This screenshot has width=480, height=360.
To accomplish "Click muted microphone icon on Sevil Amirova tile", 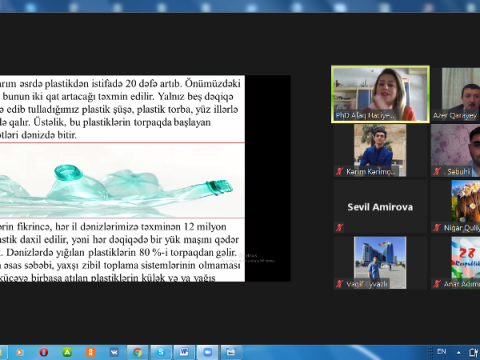I will 339,228.
